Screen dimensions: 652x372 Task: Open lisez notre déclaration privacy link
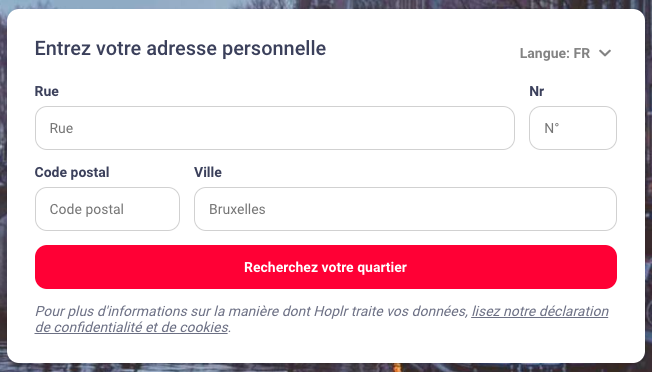[x=540, y=311]
